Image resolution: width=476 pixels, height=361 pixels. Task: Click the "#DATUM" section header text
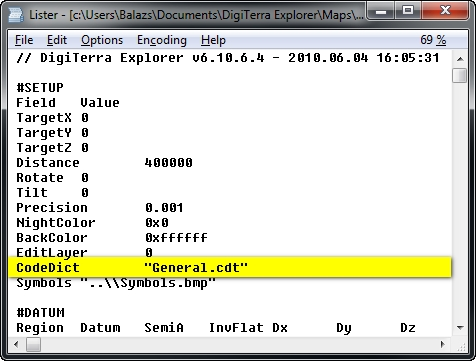(x=40, y=313)
